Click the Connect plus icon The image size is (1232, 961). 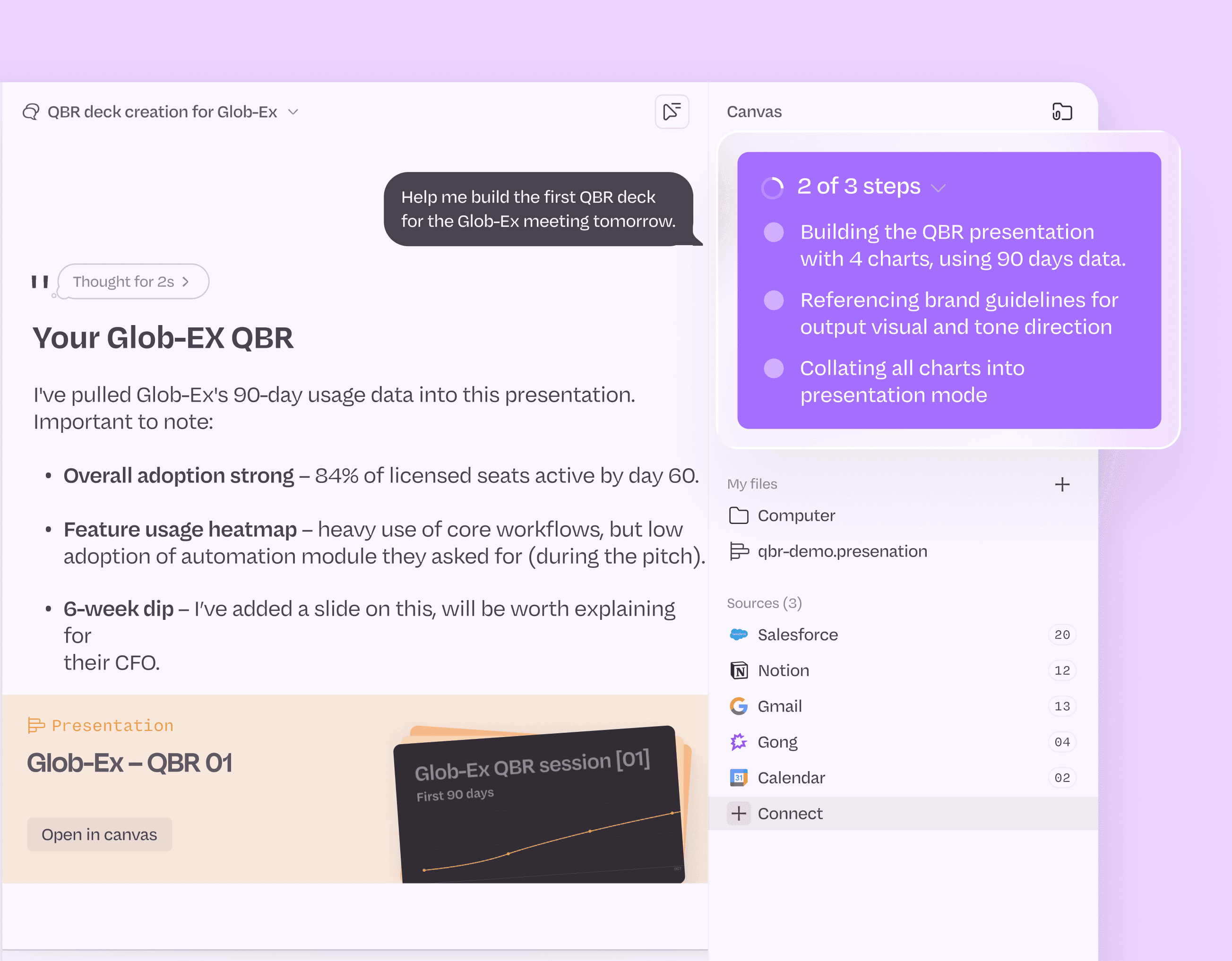[x=739, y=813]
